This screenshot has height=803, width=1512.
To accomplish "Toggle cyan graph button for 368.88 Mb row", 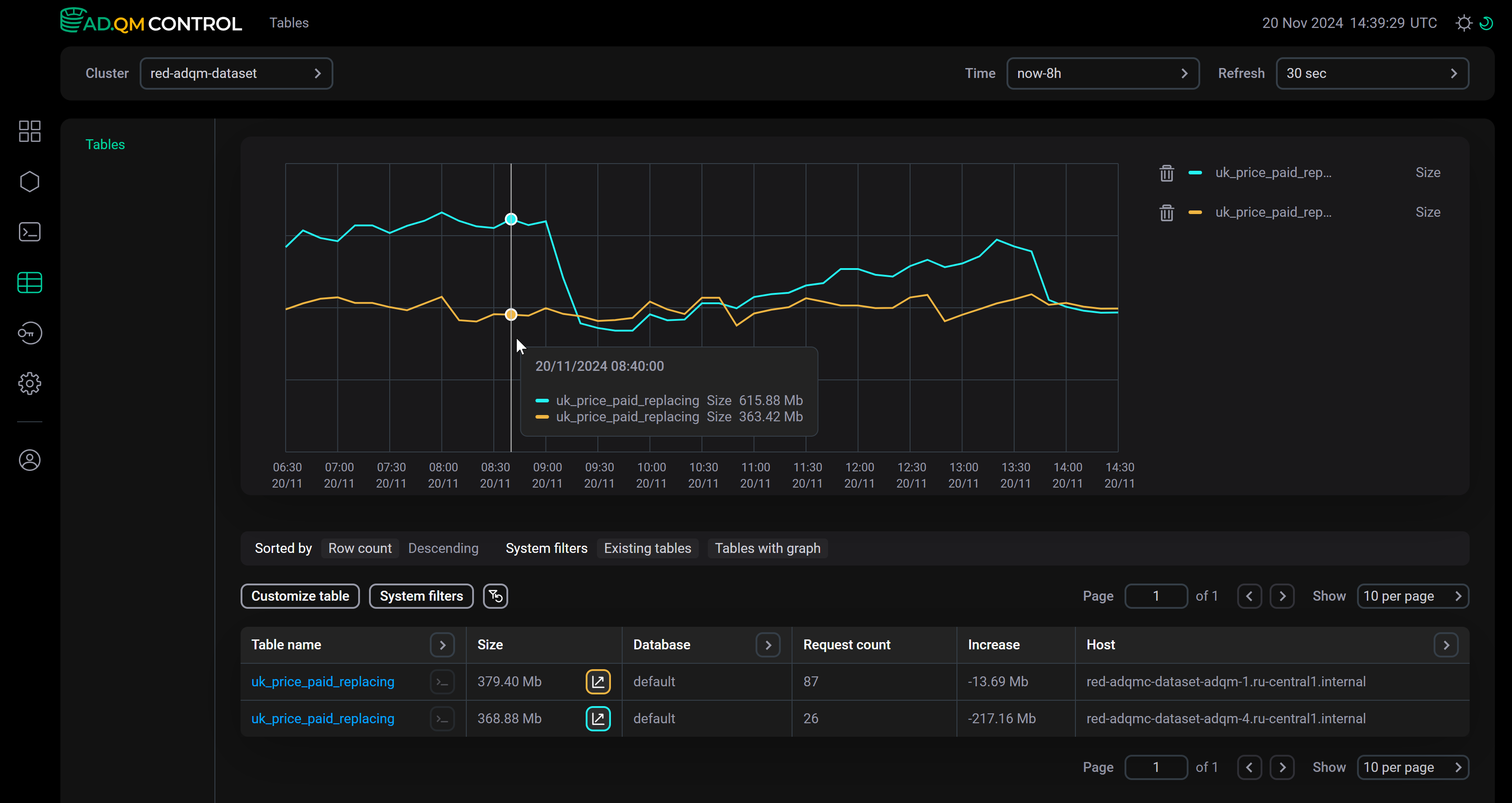I will click(597, 719).
